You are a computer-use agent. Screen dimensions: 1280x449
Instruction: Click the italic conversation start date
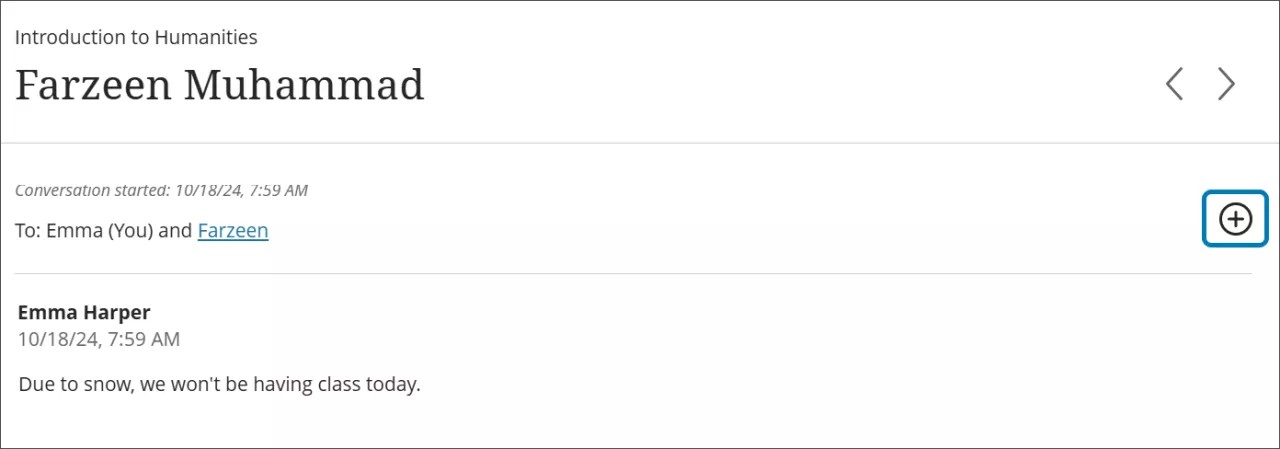tap(241, 189)
